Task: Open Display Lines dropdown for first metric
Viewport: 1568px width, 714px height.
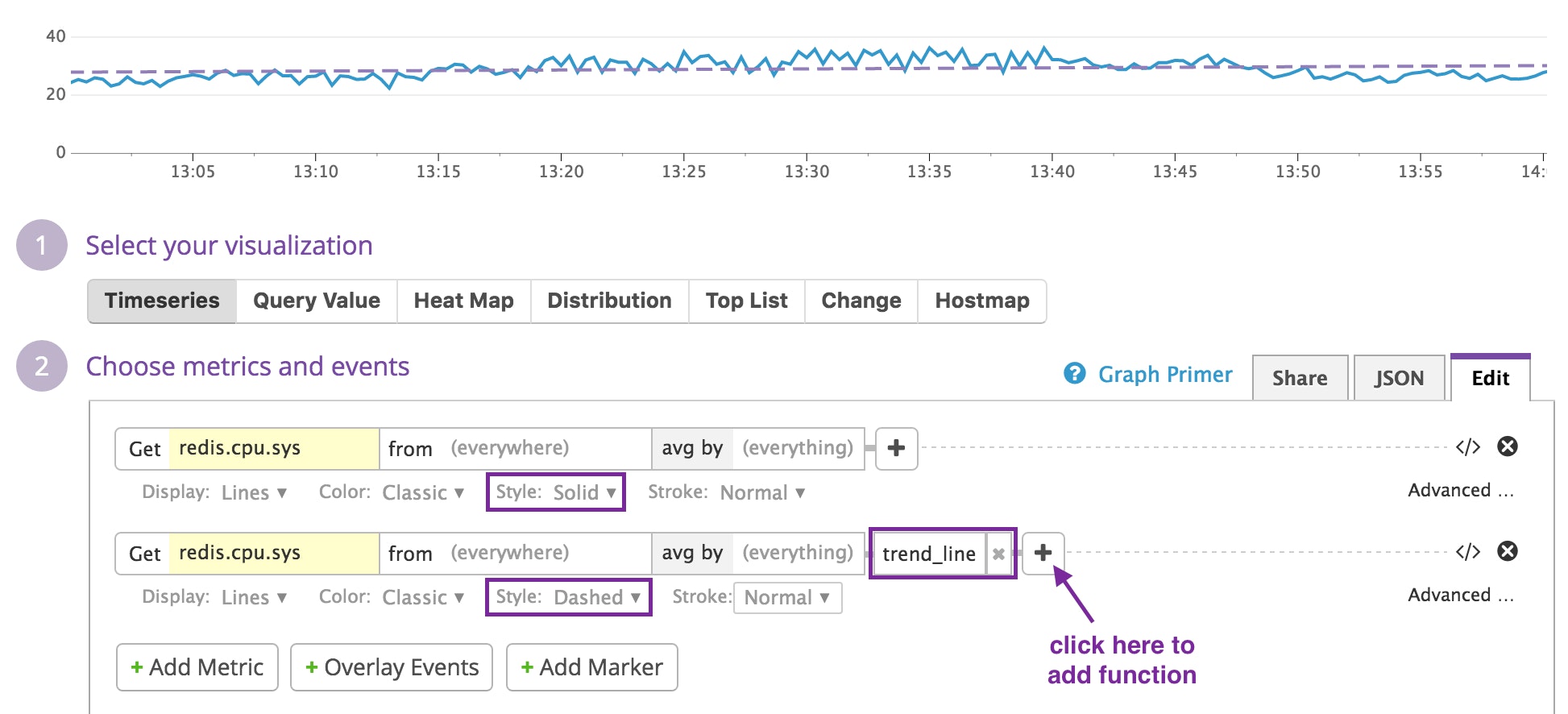Action: point(254,492)
